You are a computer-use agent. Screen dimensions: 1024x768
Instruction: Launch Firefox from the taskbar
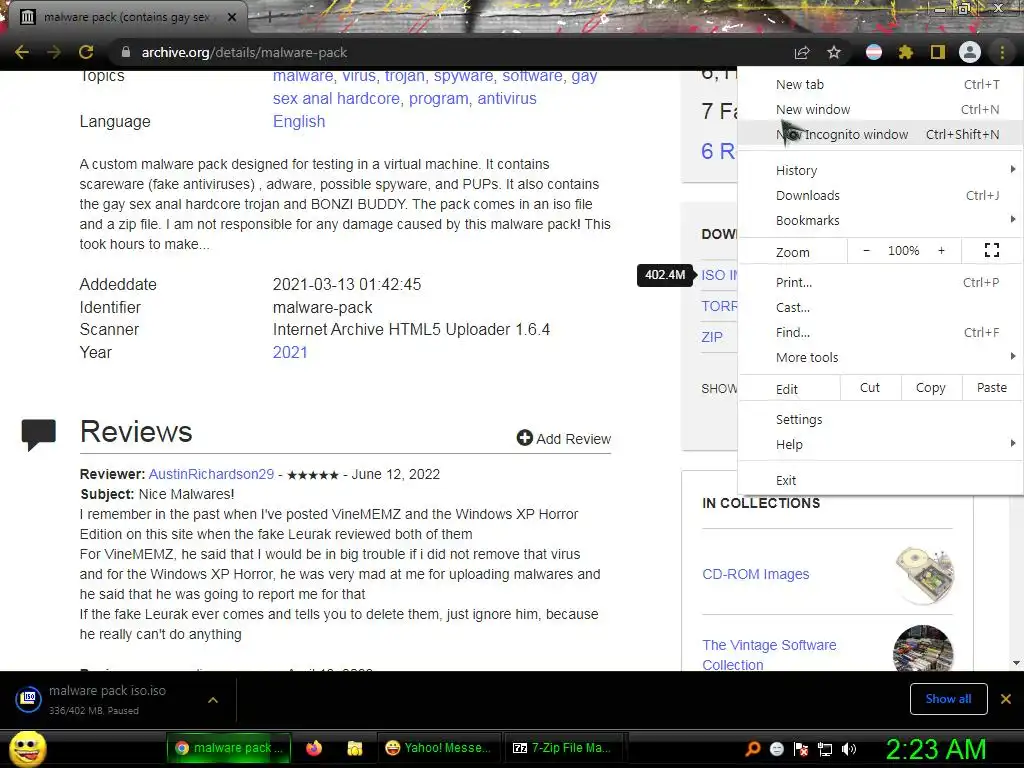[x=314, y=748]
